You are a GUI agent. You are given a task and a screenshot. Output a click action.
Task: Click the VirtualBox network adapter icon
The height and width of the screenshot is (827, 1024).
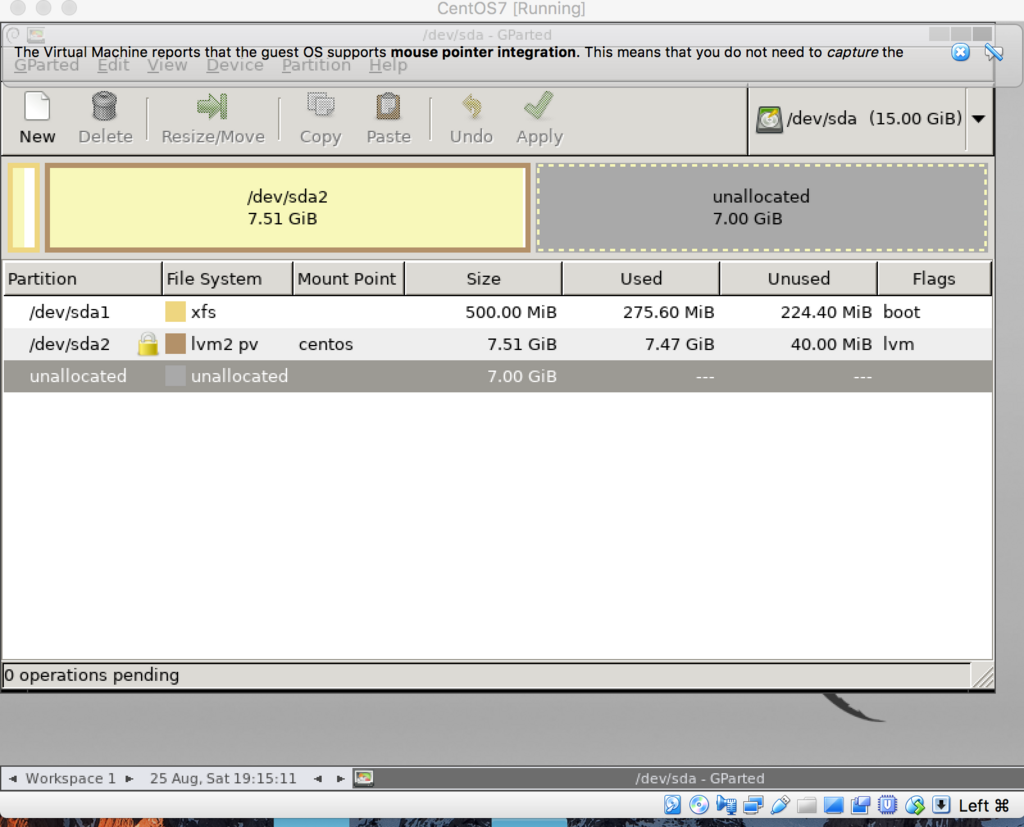coord(753,805)
